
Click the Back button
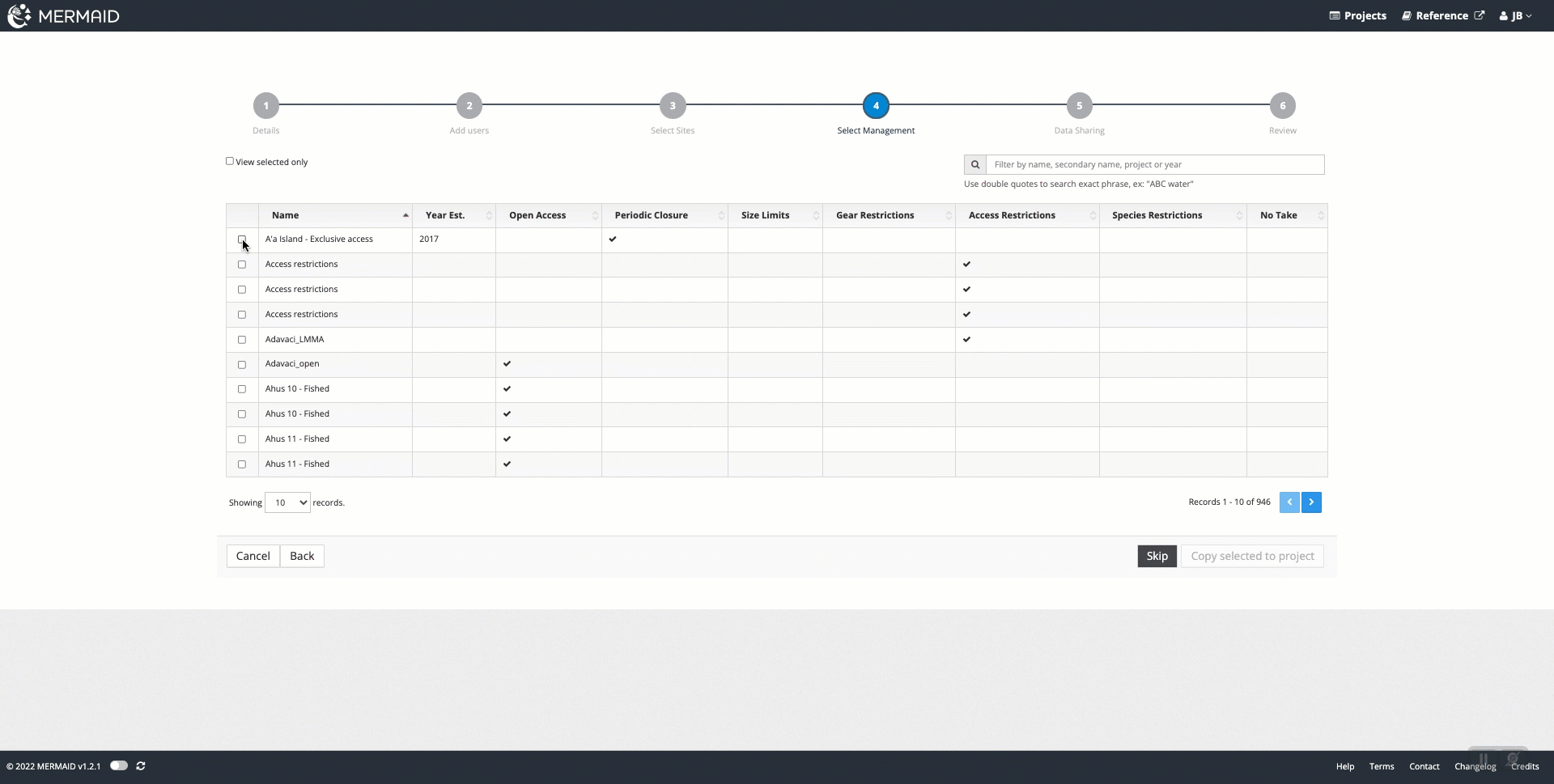[x=302, y=556]
